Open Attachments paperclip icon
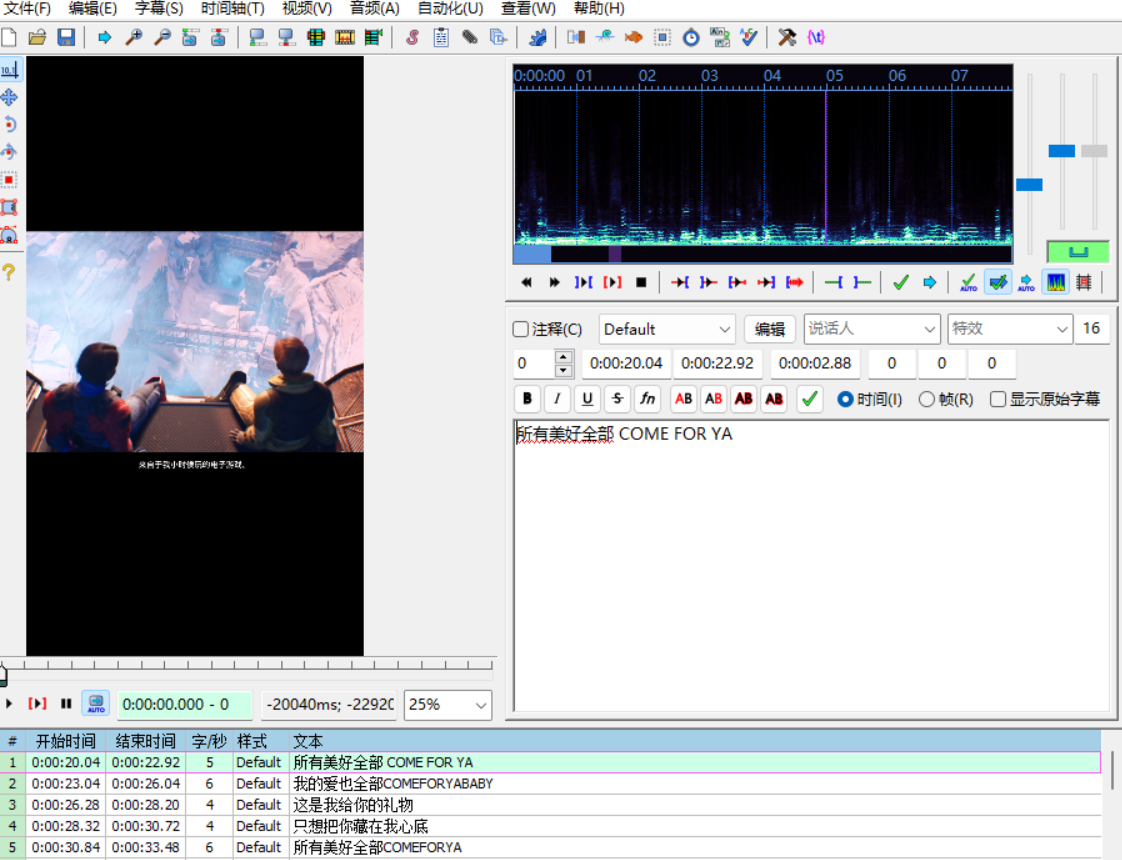This screenshot has width=1122, height=860. coord(469,37)
